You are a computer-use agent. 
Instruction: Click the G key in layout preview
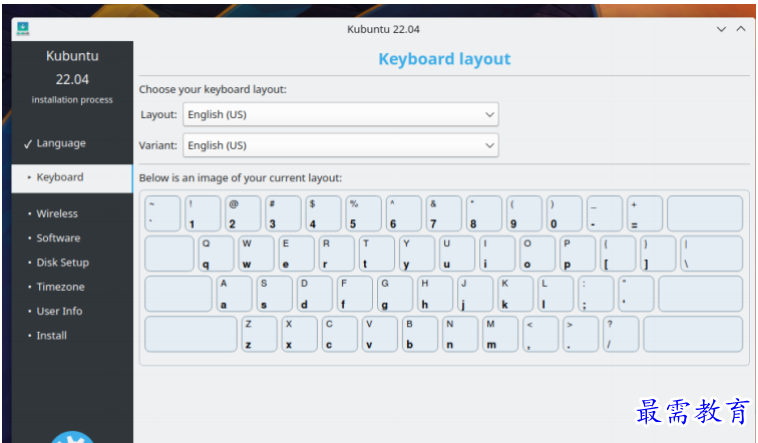tap(395, 294)
